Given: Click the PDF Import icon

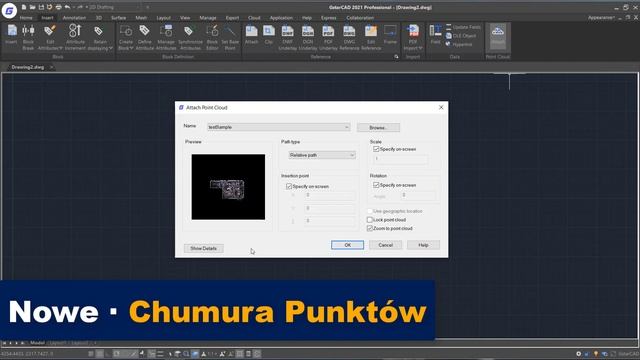Looking at the screenshot, I should [x=413, y=37].
